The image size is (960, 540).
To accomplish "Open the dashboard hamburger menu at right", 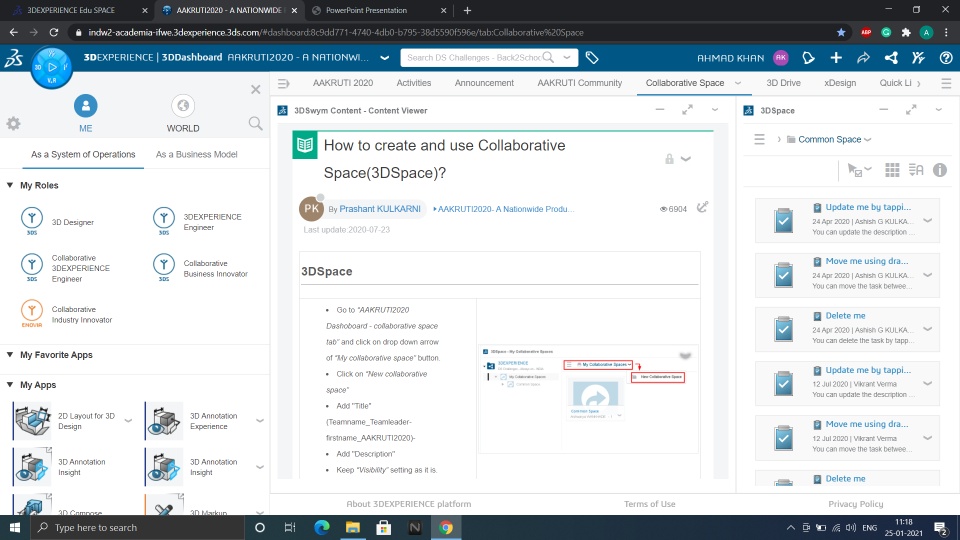I will (946, 83).
